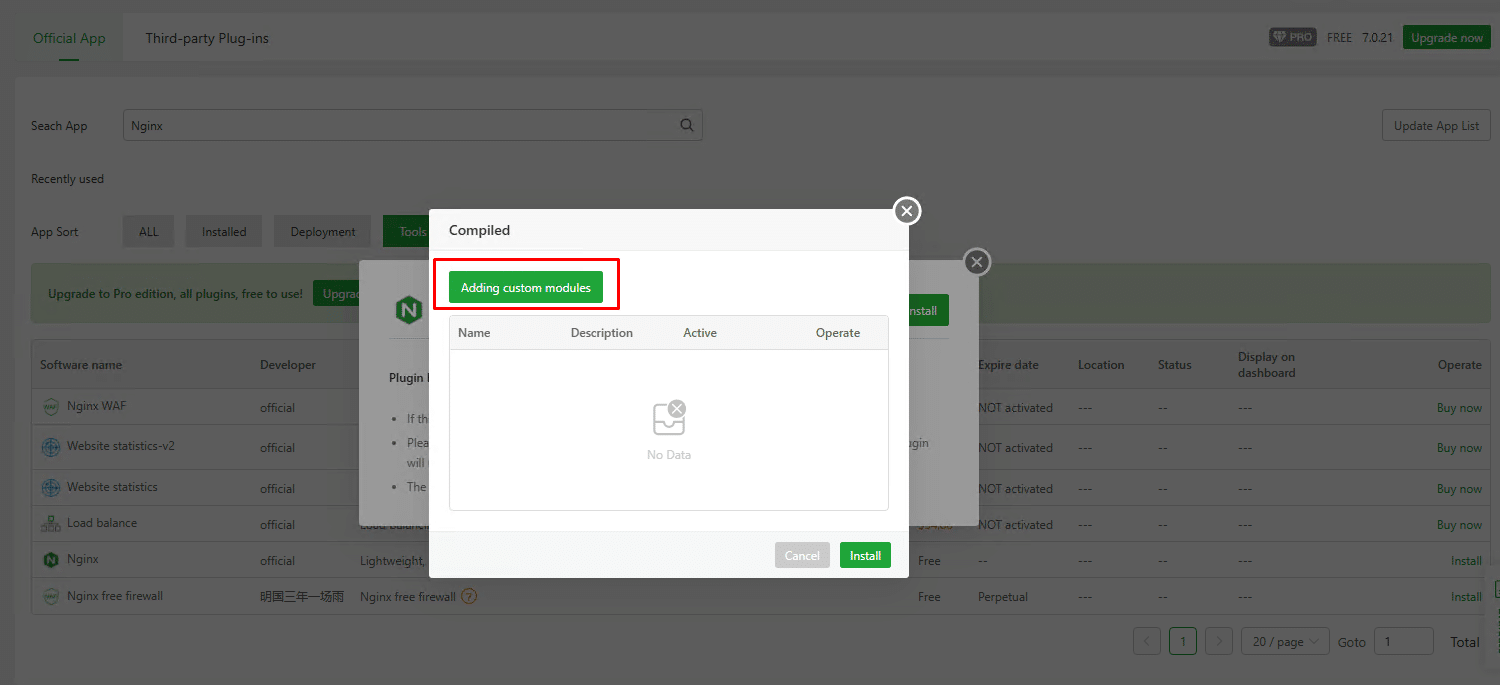Focus the Goto page input
The width and height of the screenshot is (1500, 685).
1405,641
